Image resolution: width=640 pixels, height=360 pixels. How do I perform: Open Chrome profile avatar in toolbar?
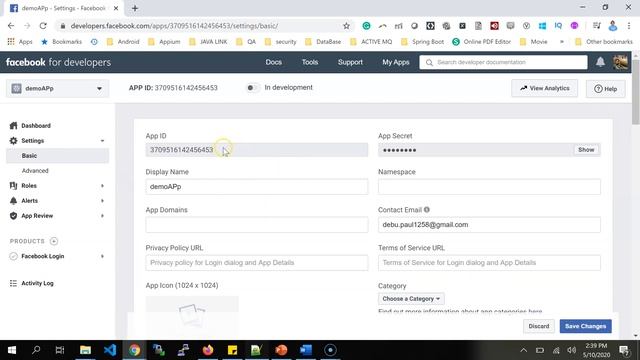point(613,26)
